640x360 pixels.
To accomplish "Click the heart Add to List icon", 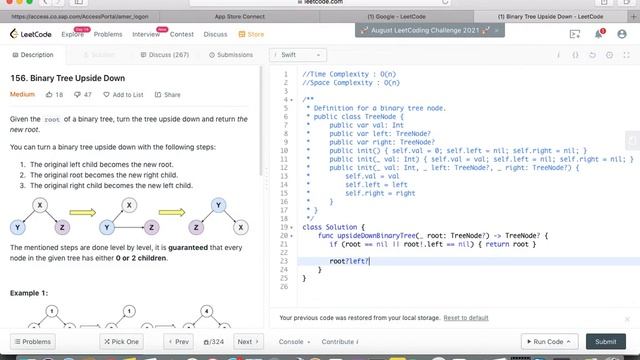I will click(x=106, y=95).
